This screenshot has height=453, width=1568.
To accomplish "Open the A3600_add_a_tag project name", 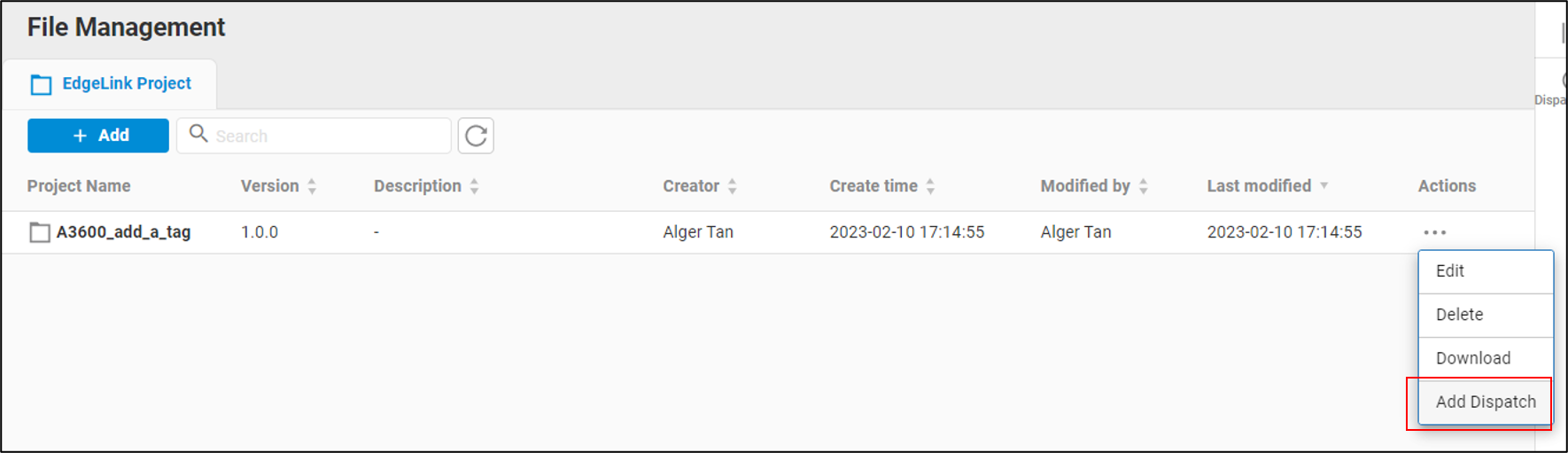I will pyautogui.click(x=123, y=232).
